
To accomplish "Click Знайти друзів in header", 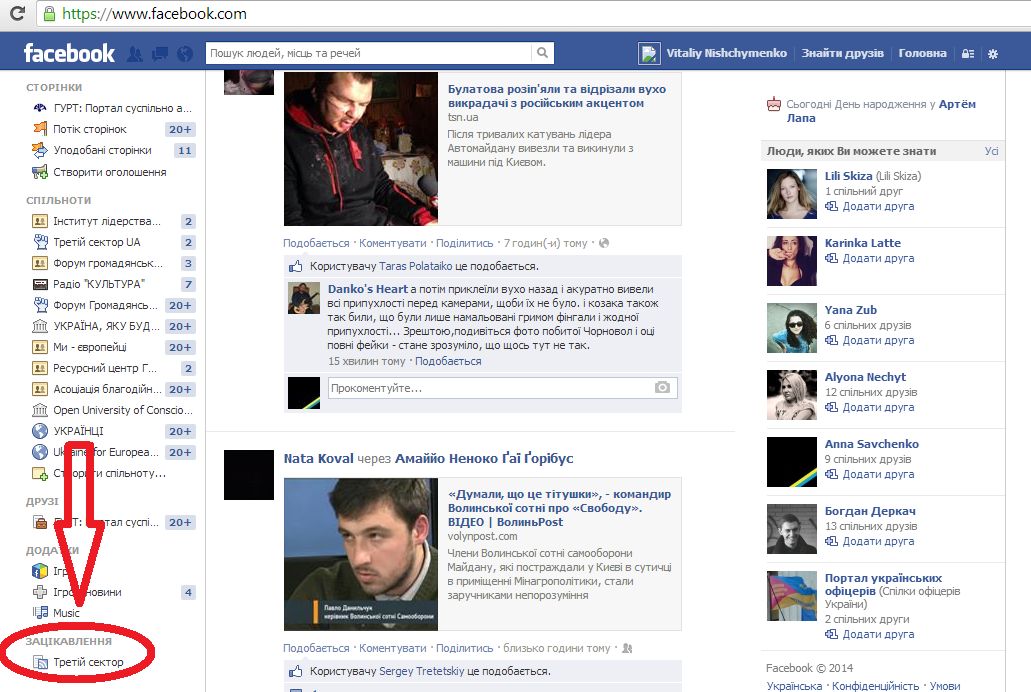I will click(842, 53).
